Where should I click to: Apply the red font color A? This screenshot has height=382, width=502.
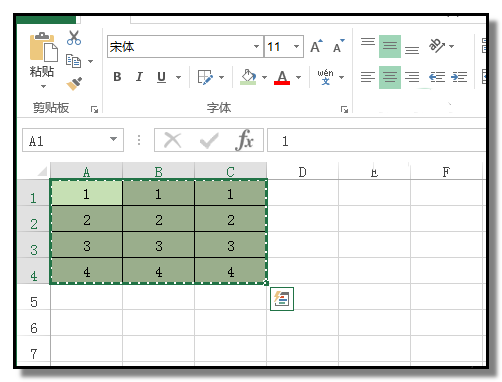[x=282, y=77]
